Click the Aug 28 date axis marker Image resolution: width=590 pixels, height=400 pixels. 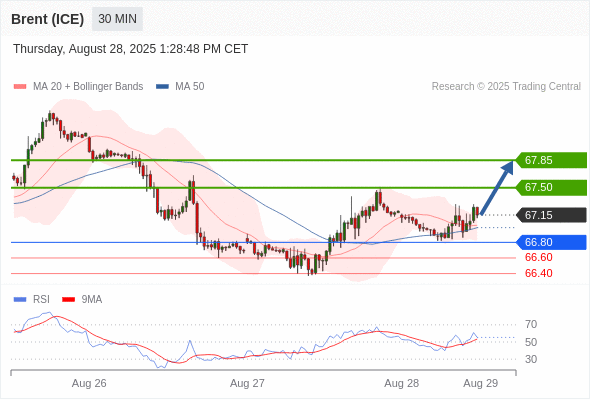pos(401,383)
